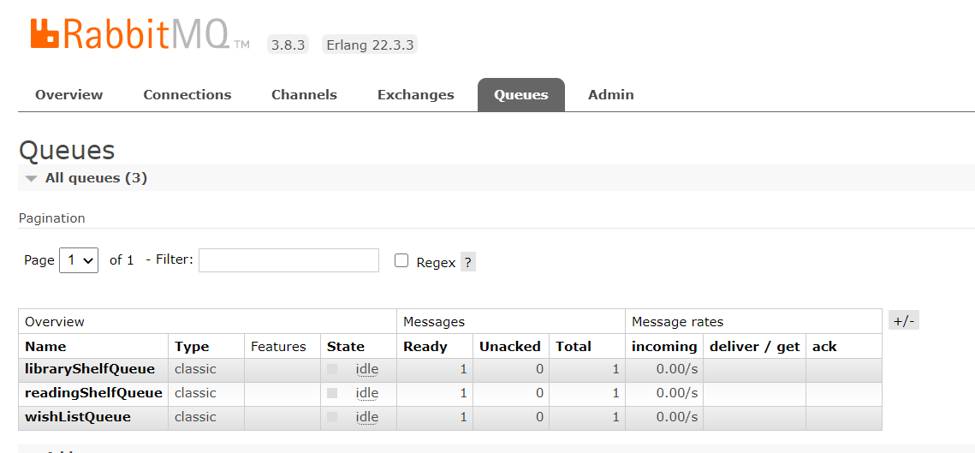Switch to the Connections tab
The height and width of the screenshot is (453, 975).
(187, 95)
